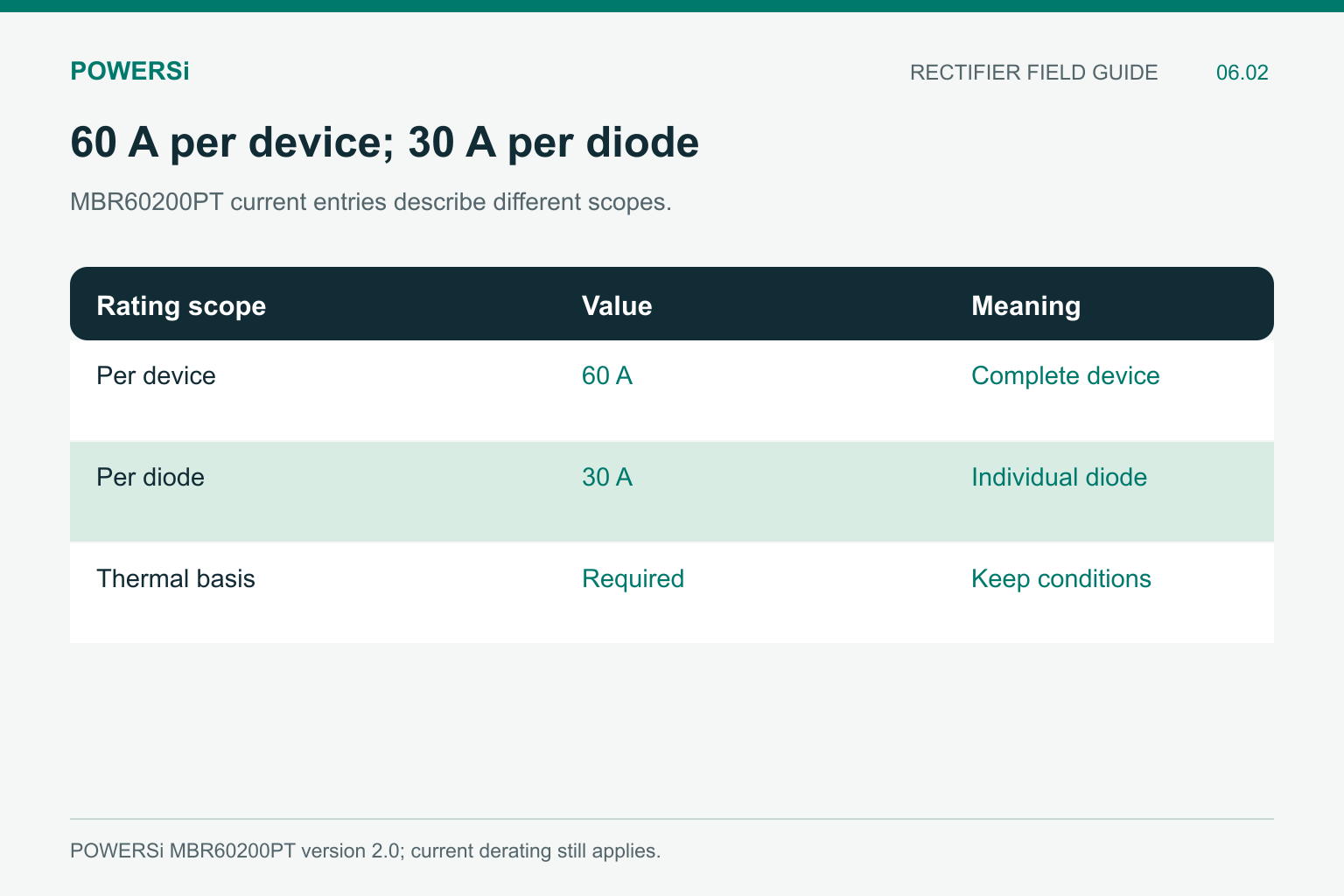The height and width of the screenshot is (896, 1344).
Task: Click the Rating scope column header
Action: (x=181, y=305)
